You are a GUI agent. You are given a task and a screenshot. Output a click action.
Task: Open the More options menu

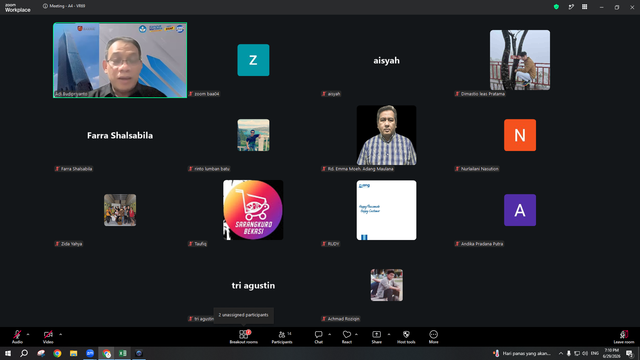coord(433,337)
